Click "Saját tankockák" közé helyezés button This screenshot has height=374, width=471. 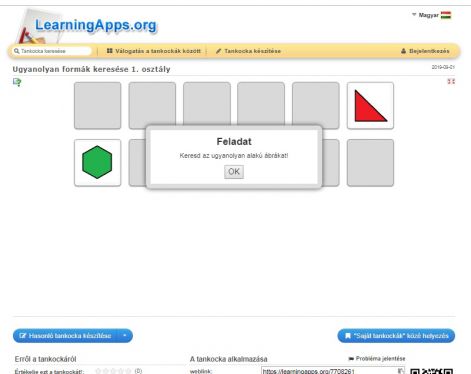(396, 336)
